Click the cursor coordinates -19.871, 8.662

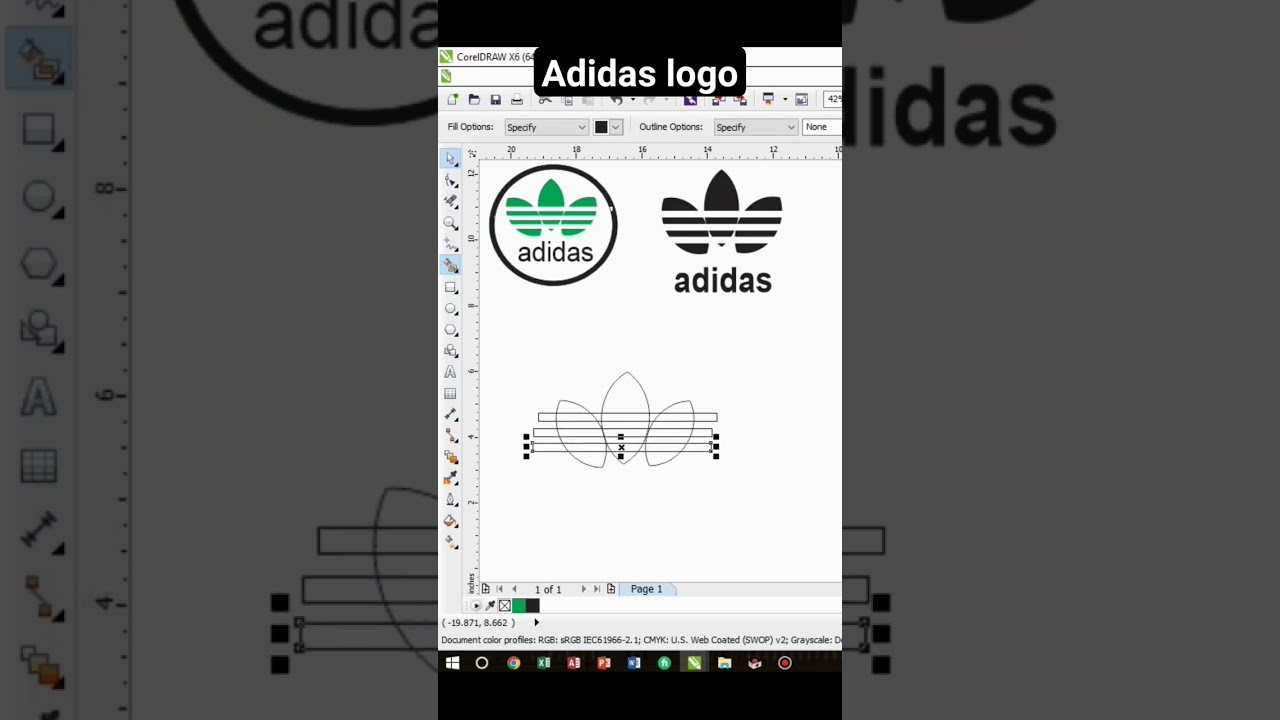coord(479,622)
